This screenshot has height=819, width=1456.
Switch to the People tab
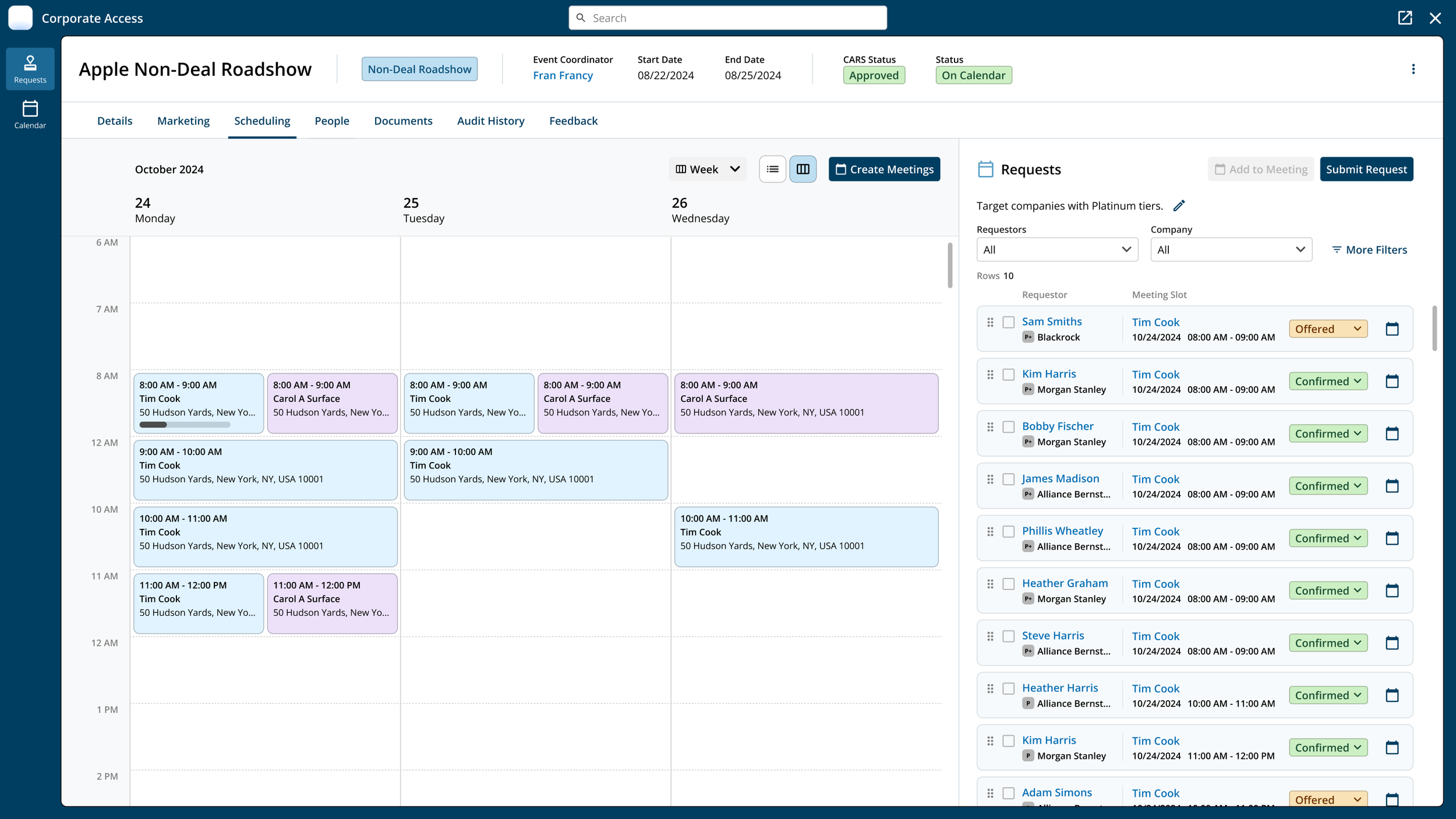point(332,121)
